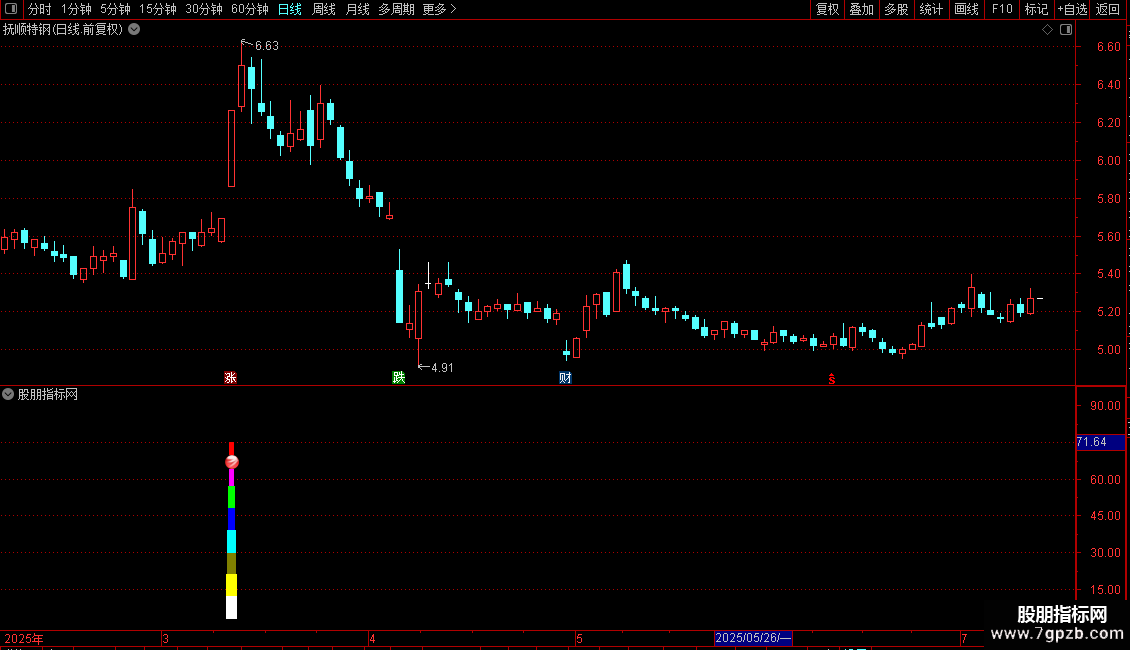Select the 月线 monthly chart tab
Image resolution: width=1130 pixels, height=650 pixels.
[x=357, y=9]
